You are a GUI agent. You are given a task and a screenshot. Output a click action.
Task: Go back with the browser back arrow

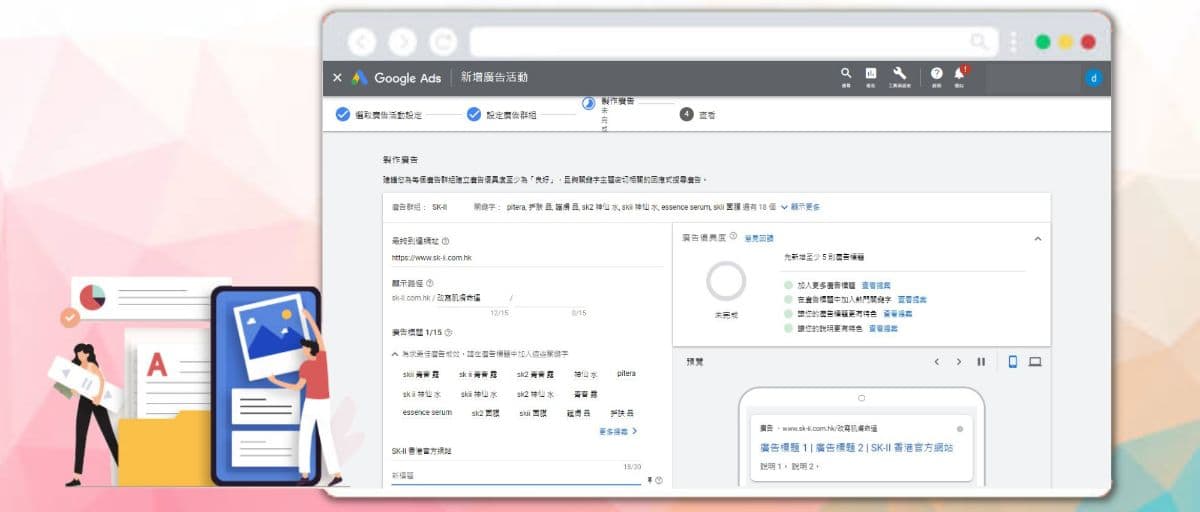point(362,41)
